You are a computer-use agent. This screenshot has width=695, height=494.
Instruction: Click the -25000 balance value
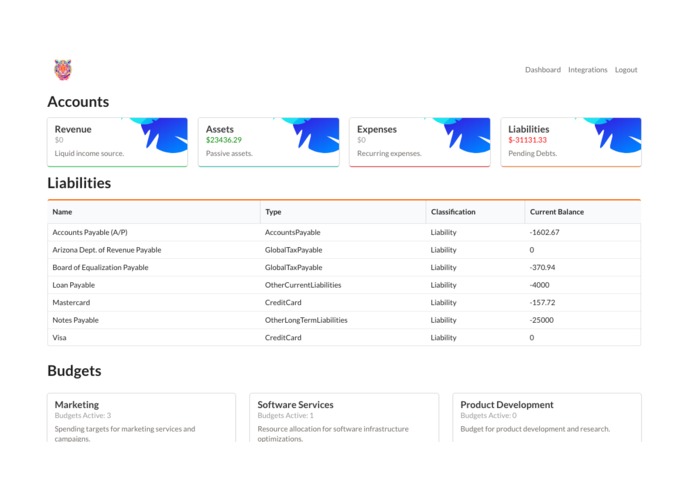point(542,320)
